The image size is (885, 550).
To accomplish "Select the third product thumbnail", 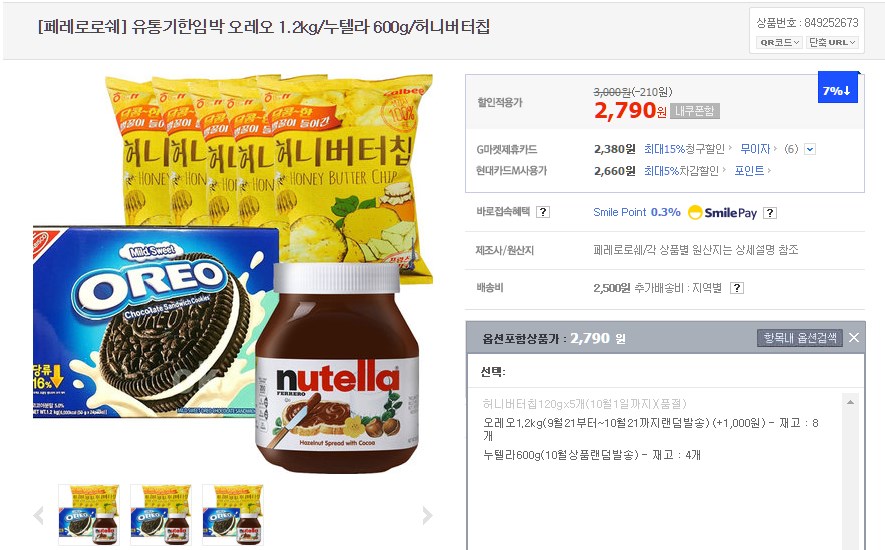I will coord(233,514).
